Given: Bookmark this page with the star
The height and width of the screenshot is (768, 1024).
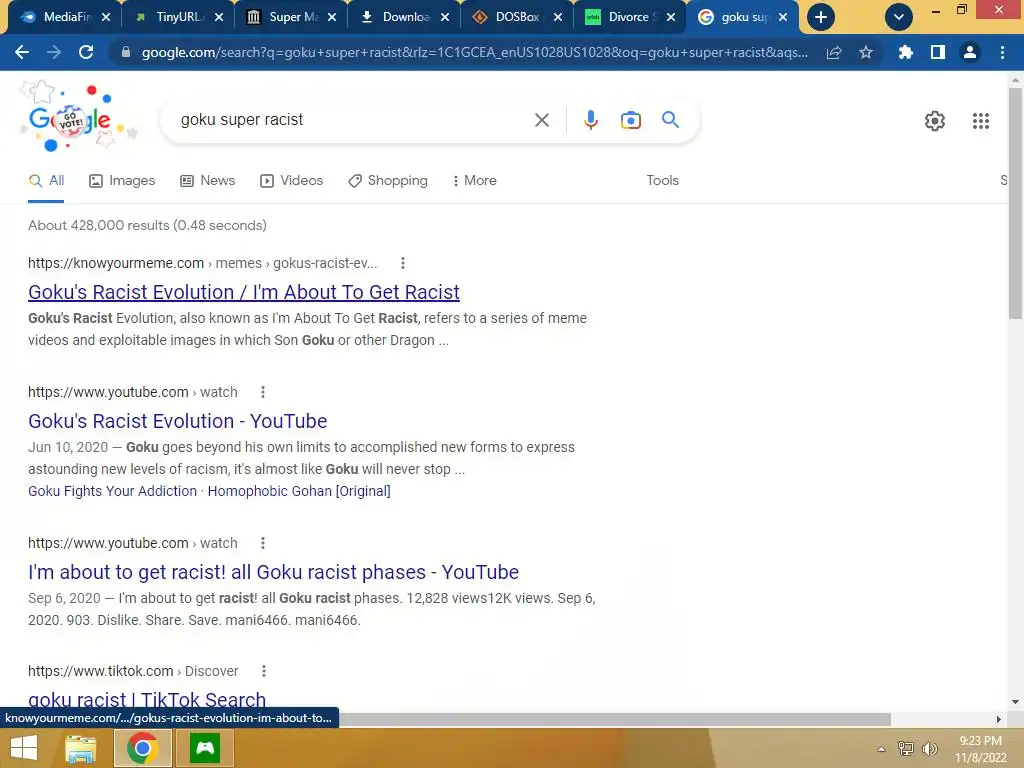Looking at the screenshot, I should tap(866, 52).
